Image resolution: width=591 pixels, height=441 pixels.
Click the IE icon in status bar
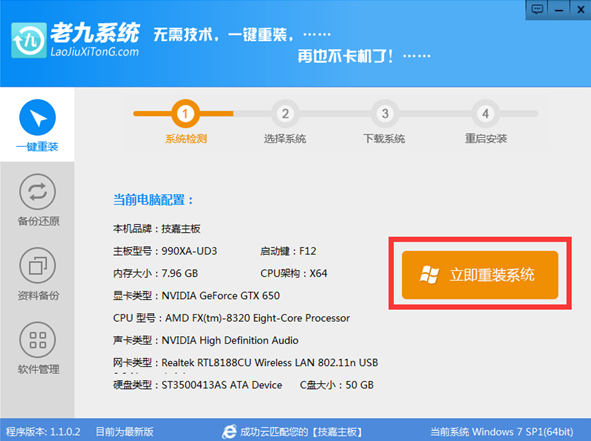[x=229, y=432]
